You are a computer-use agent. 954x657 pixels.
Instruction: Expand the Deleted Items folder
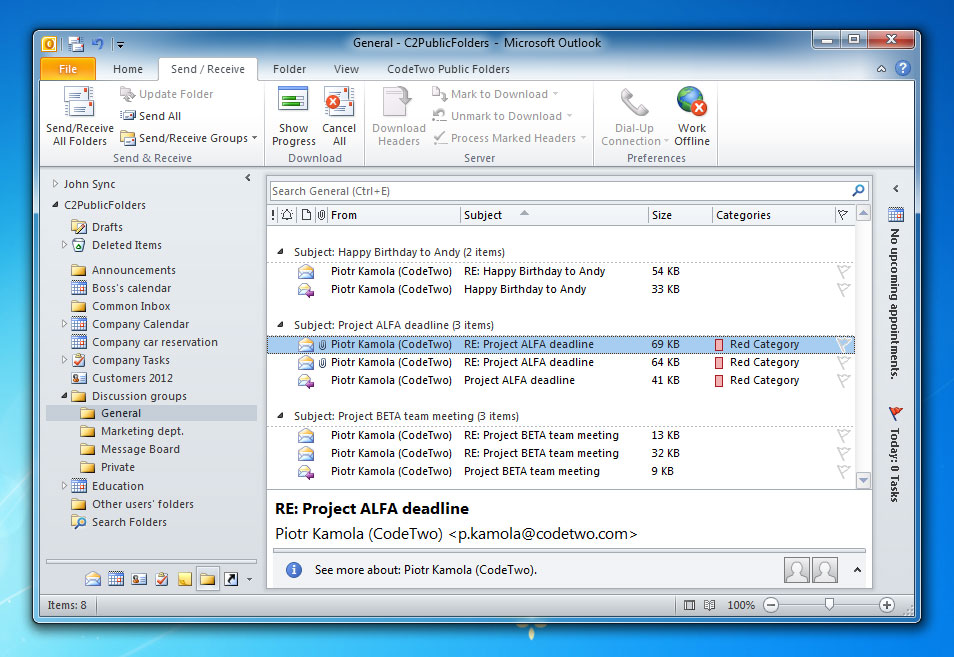(x=64, y=245)
